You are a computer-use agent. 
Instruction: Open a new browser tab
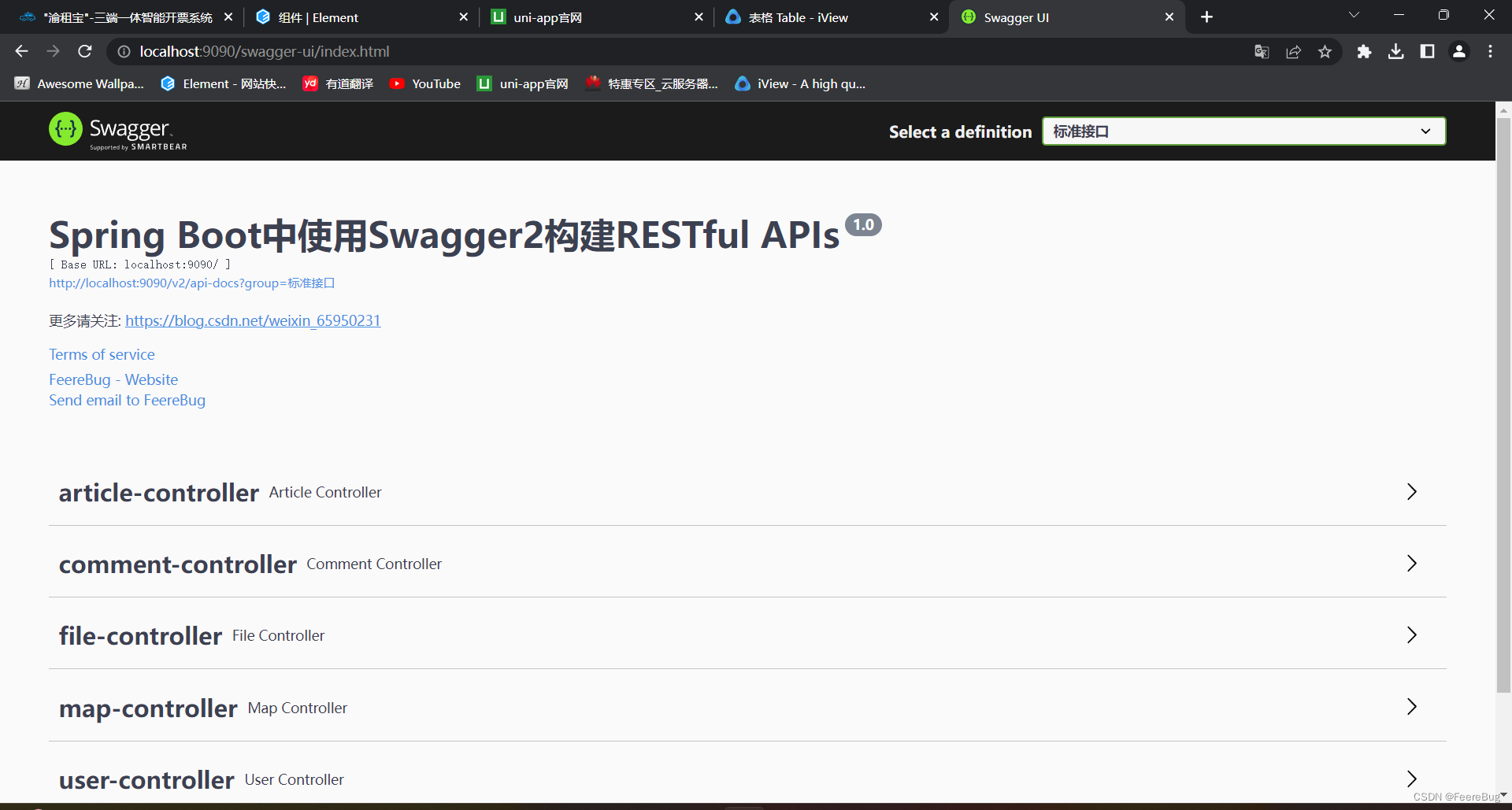pyautogui.click(x=1206, y=17)
